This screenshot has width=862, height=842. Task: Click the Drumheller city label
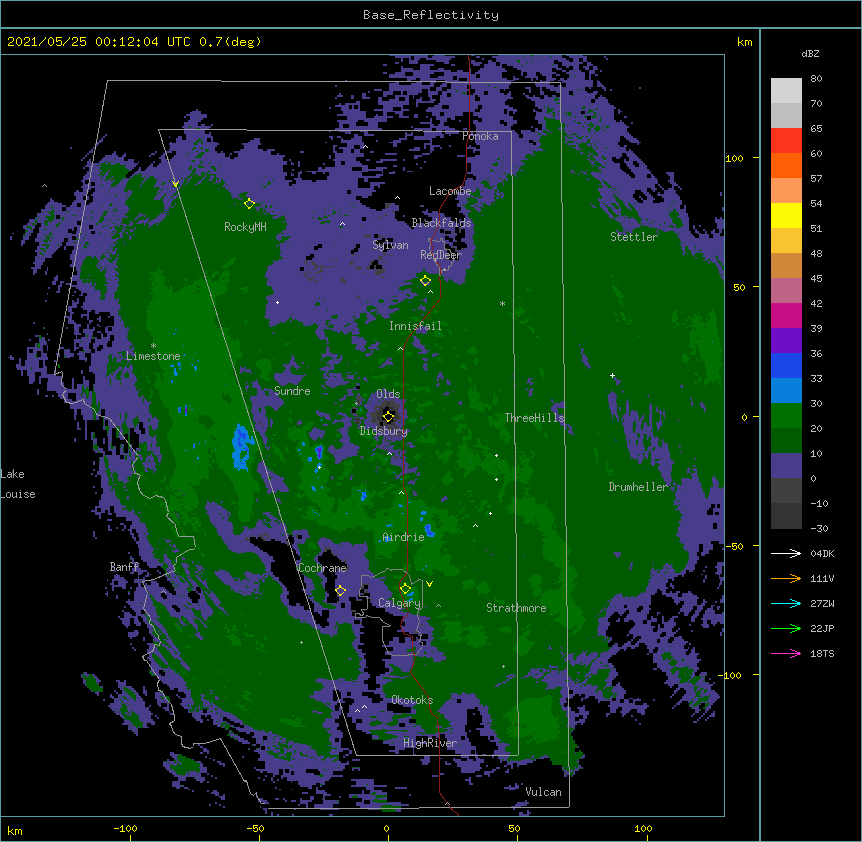point(638,487)
